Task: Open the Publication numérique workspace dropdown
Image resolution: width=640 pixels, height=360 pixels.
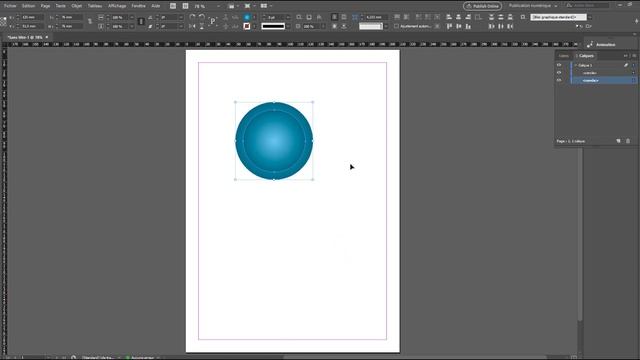Action: coord(533,6)
